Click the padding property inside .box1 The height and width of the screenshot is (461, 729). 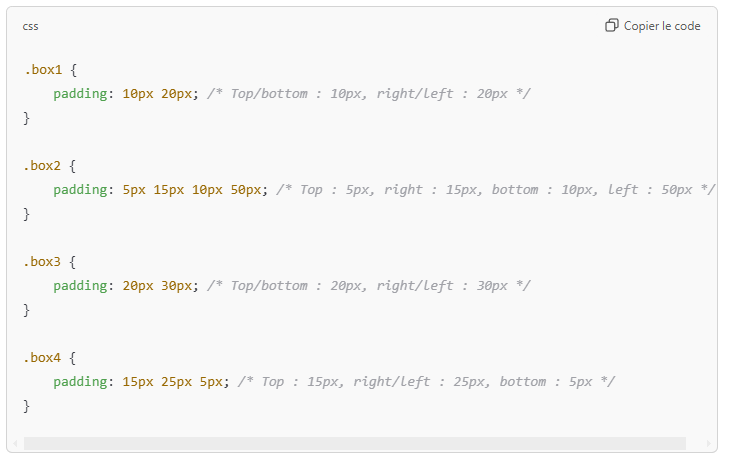[82, 94]
